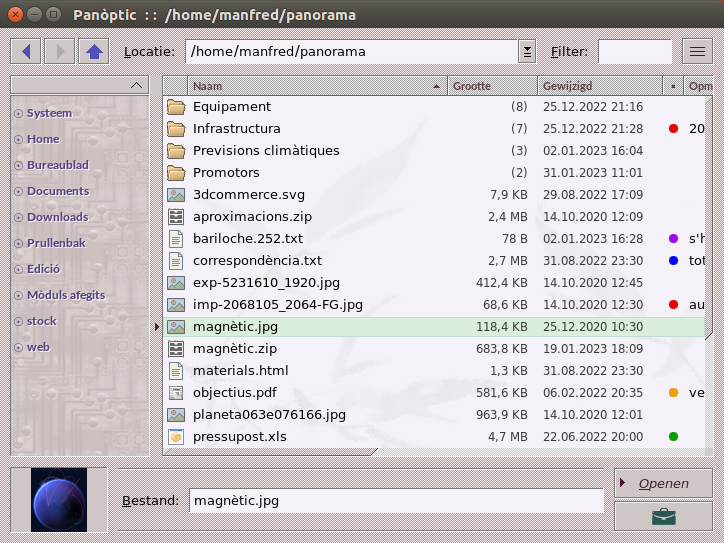Select folder name Previsions climàtiques
Viewport: 724px width, 543px height.
[x=266, y=151]
